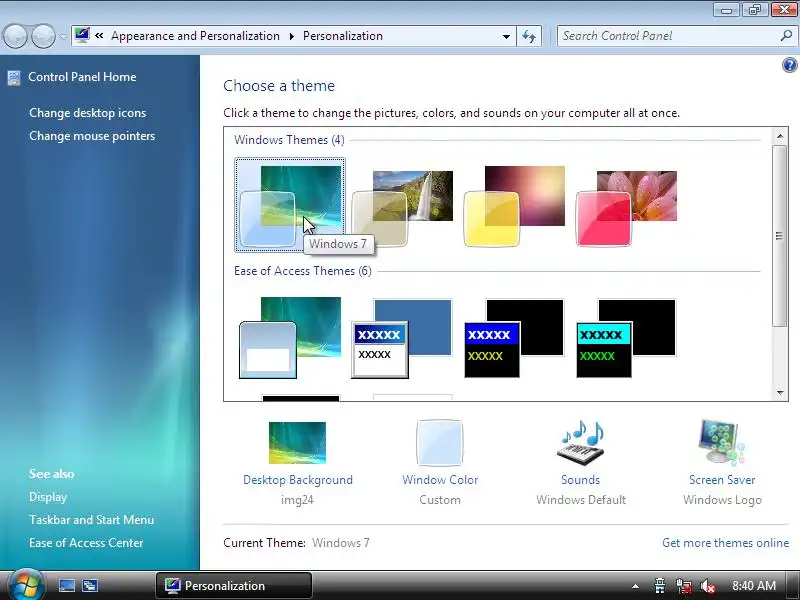Click the double chevron in address bar
The height and width of the screenshot is (600, 800).
point(99,36)
